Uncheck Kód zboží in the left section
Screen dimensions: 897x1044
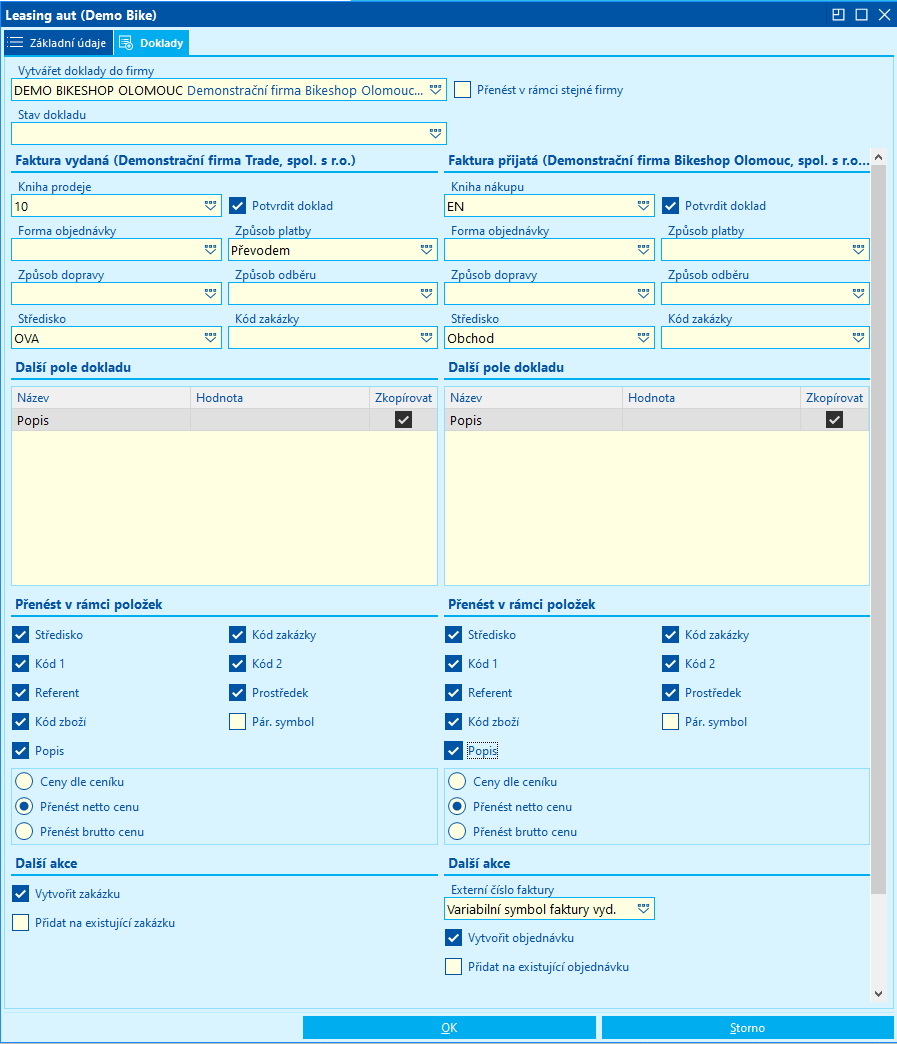pyautogui.click(x=21, y=722)
